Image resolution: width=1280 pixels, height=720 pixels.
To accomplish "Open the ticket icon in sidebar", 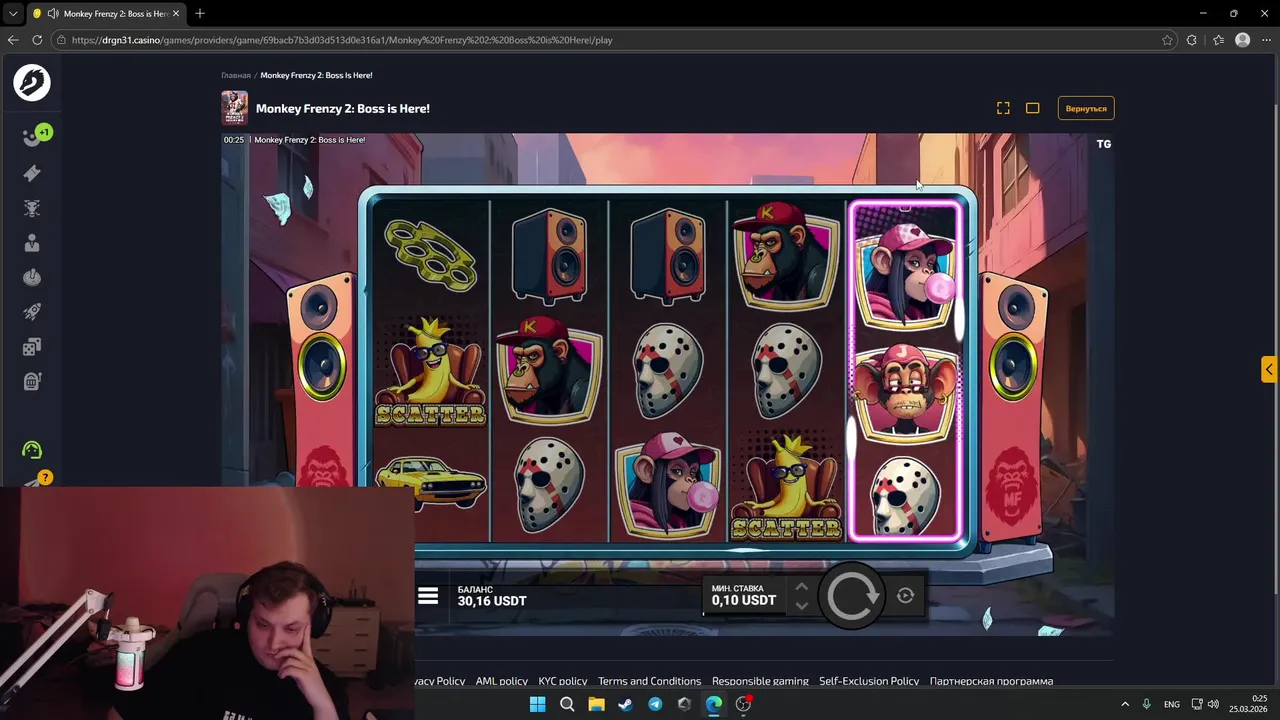I will (x=32, y=173).
